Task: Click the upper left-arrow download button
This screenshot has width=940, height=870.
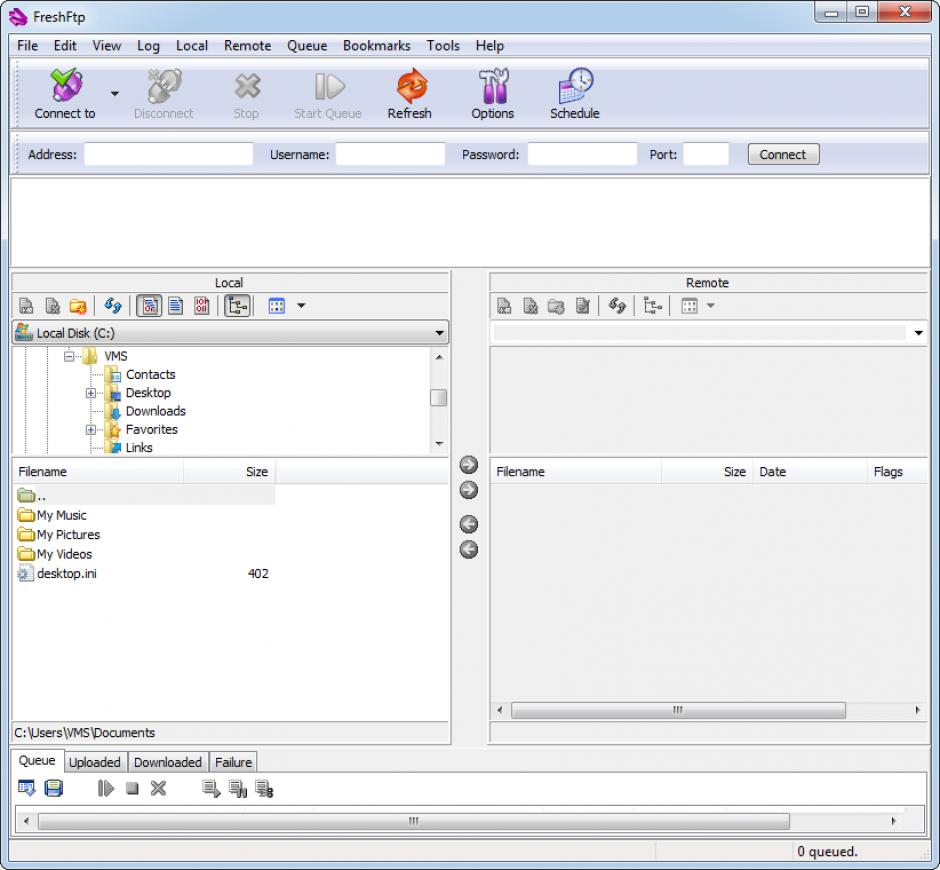Action: tap(469, 524)
